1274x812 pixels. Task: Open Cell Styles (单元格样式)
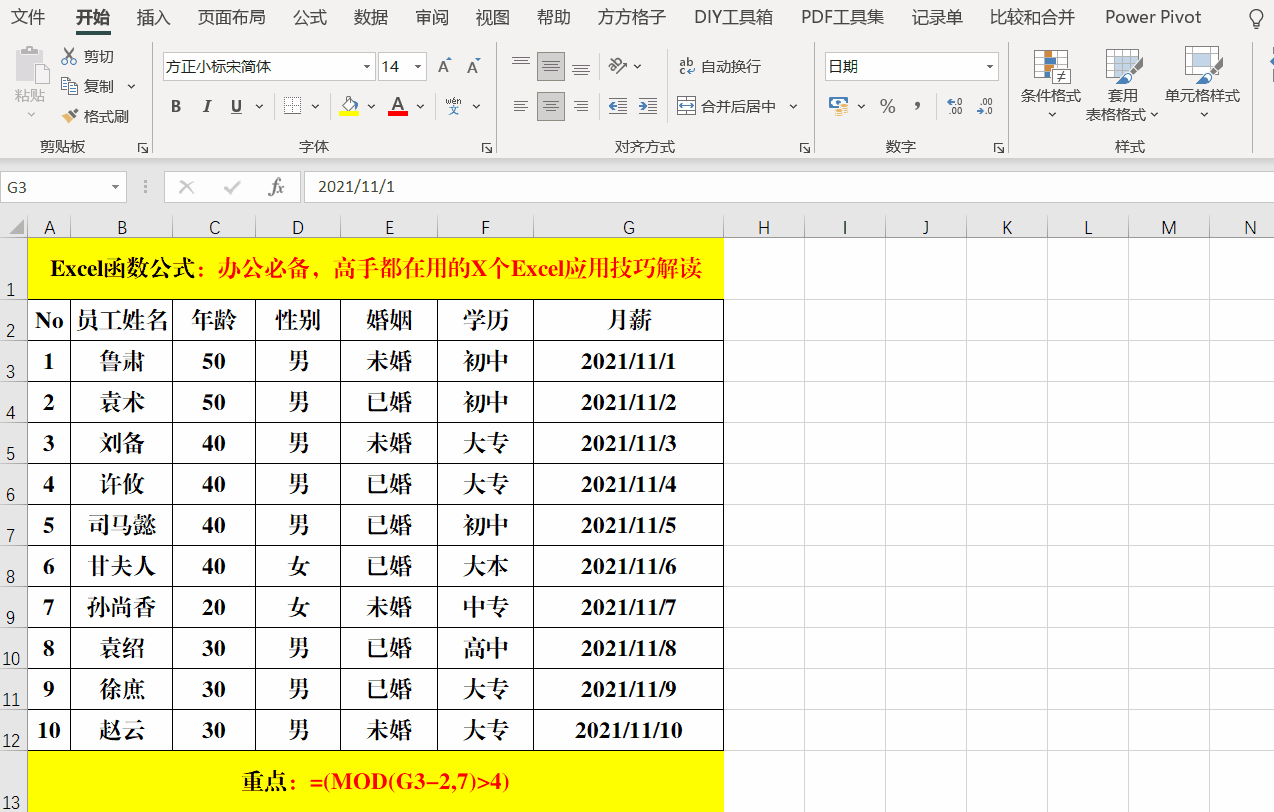(1202, 83)
